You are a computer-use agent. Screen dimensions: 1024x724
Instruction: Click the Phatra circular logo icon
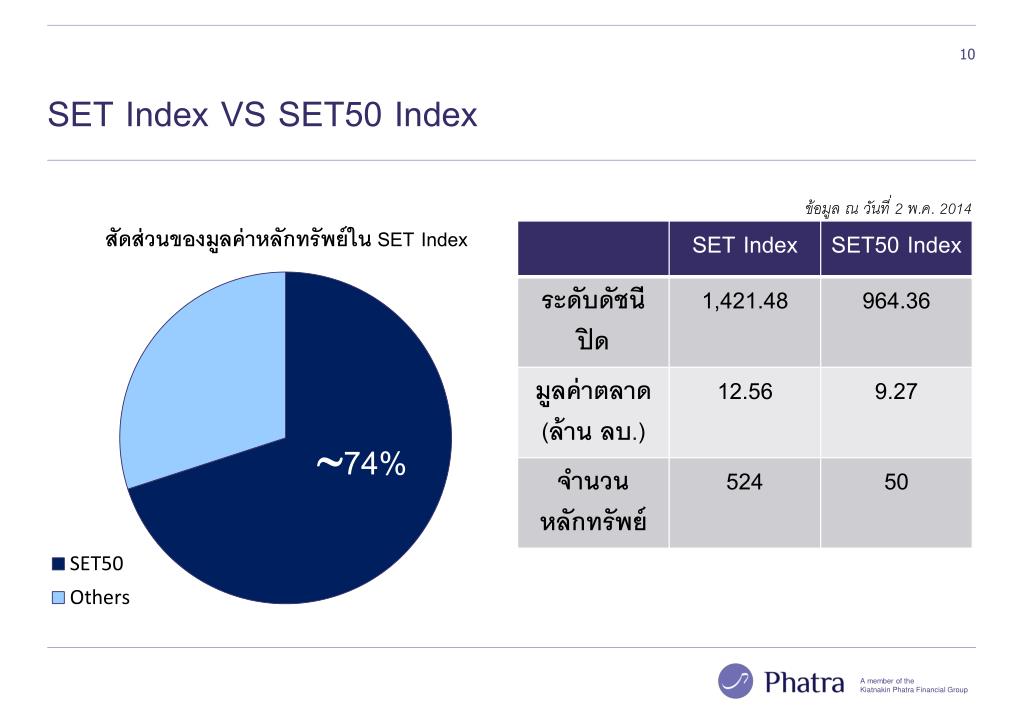735,681
